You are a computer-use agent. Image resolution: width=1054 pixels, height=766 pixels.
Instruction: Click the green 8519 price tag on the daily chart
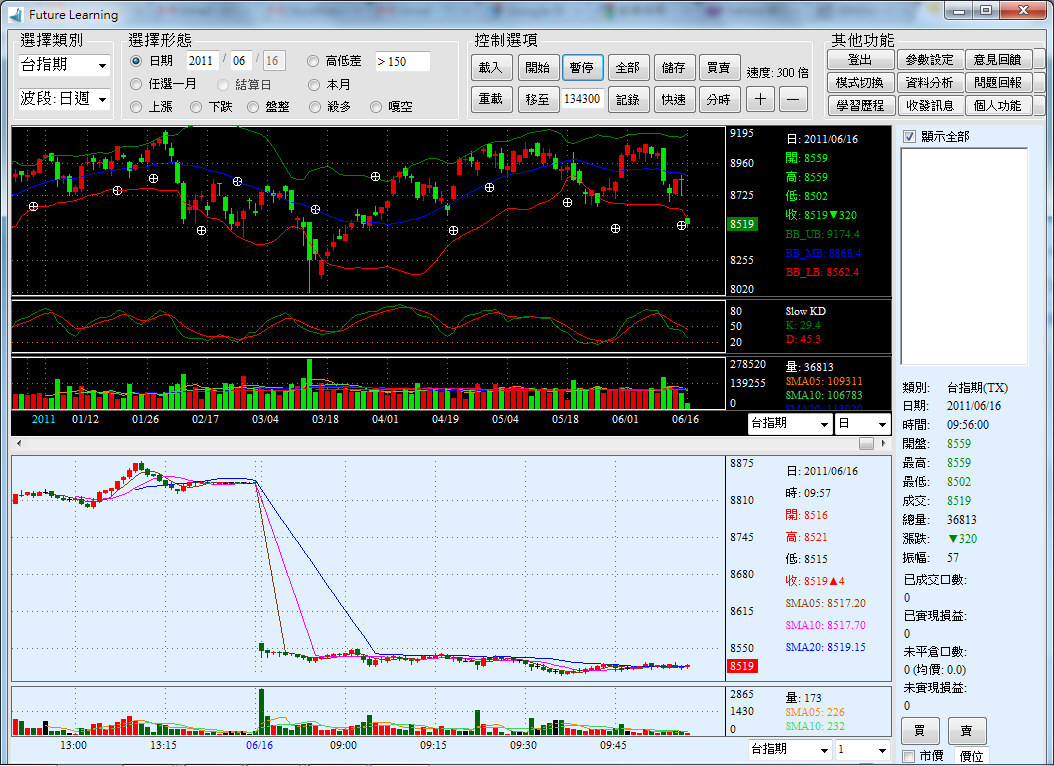pos(743,224)
